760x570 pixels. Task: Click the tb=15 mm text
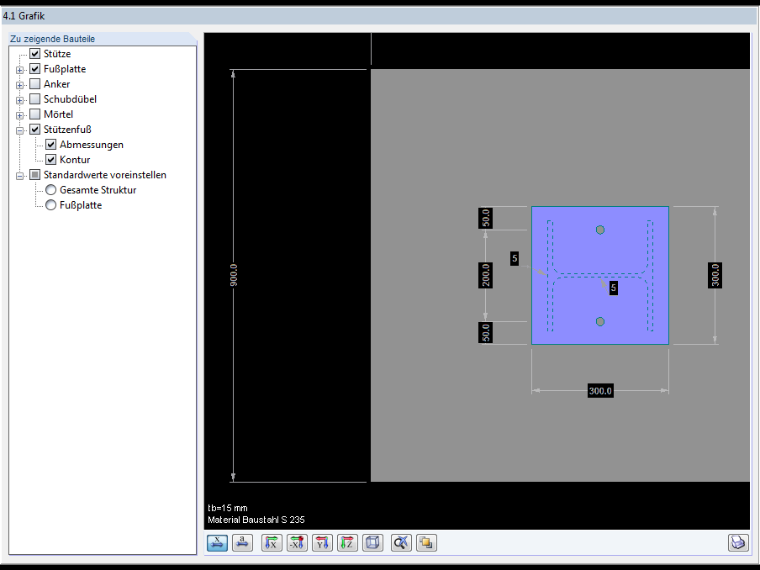coord(227,508)
